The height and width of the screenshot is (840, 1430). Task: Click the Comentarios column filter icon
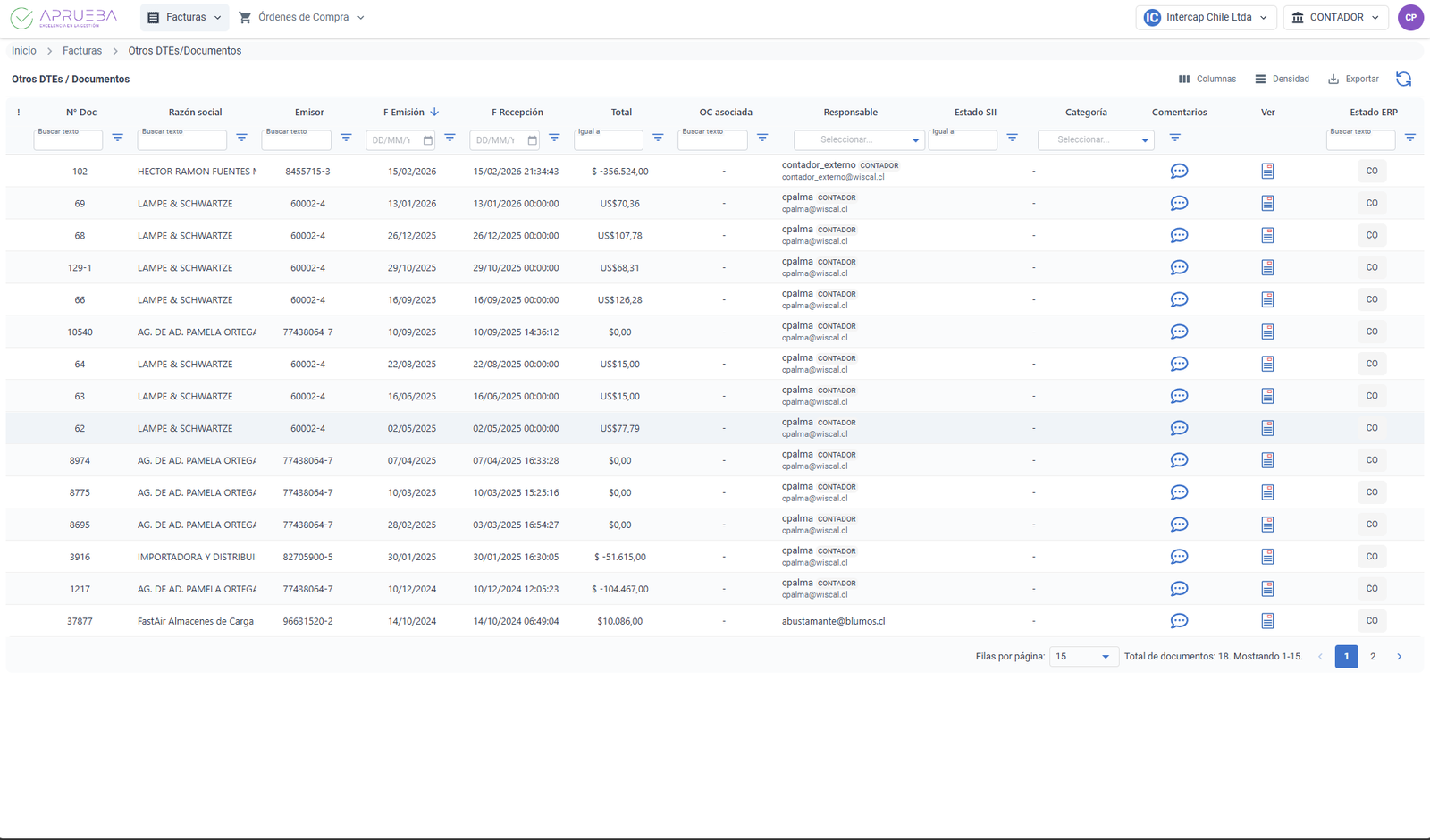(x=1175, y=138)
